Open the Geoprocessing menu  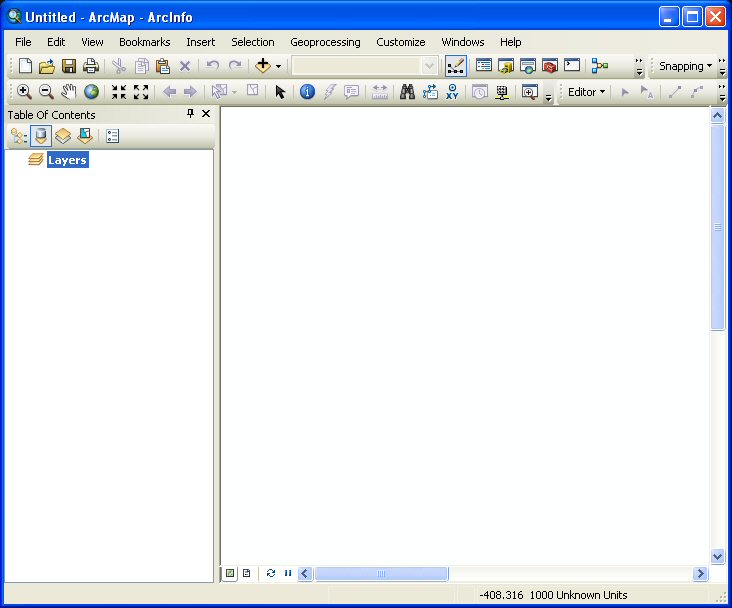pyautogui.click(x=325, y=42)
